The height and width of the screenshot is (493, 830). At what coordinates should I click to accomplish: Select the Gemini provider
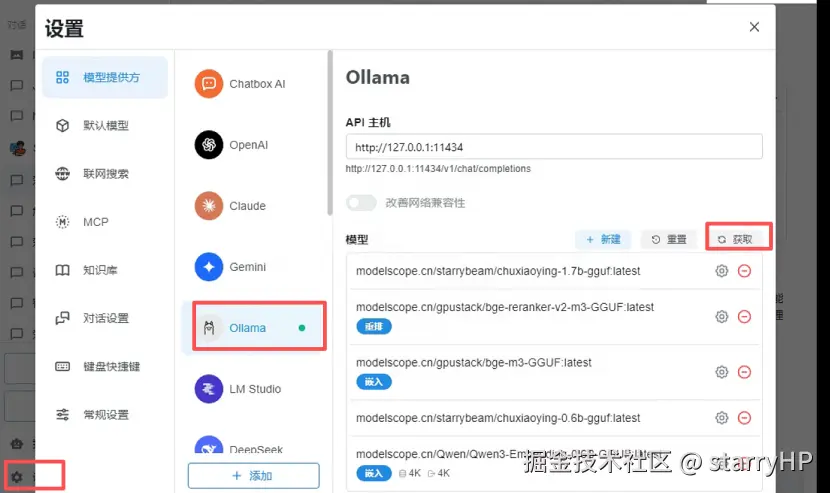[x=253, y=266]
